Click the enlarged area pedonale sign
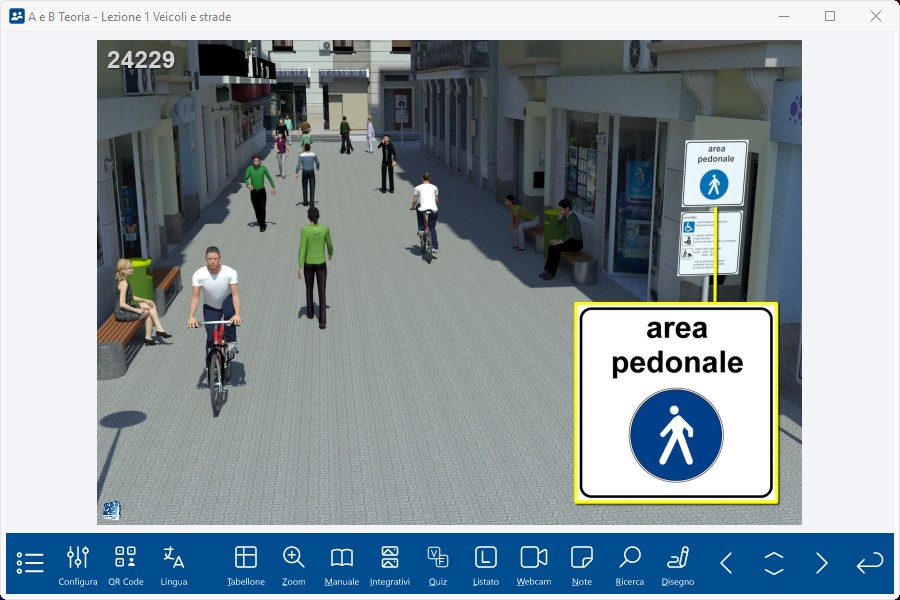900x600 pixels. 676,403
